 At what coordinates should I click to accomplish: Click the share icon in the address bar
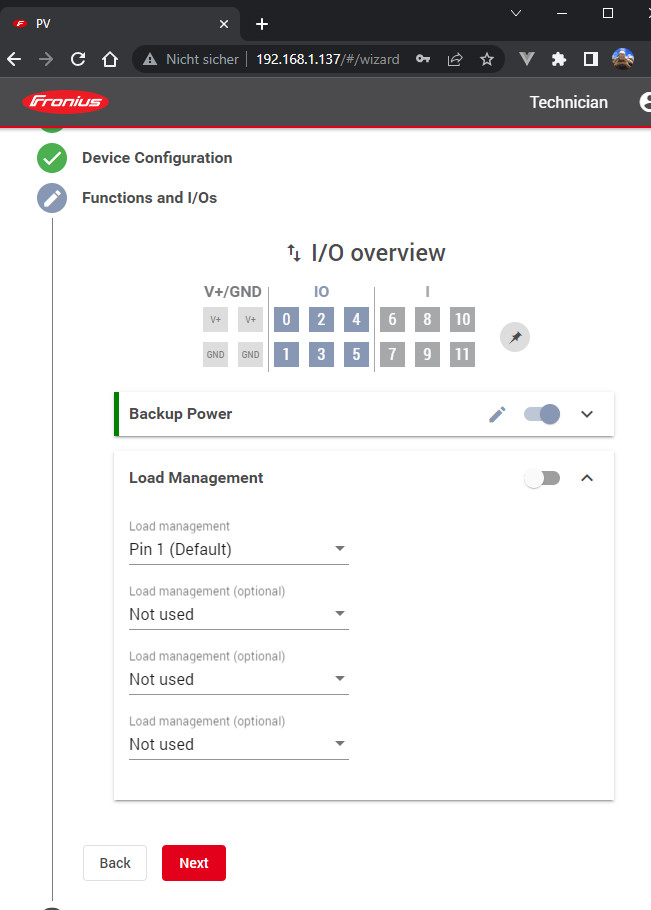[455, 60]
